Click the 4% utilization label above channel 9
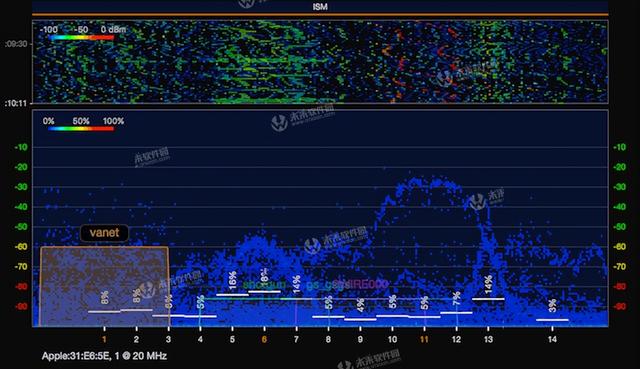The height and width of the screenshot is (369, 640). [x=360, y=306]
